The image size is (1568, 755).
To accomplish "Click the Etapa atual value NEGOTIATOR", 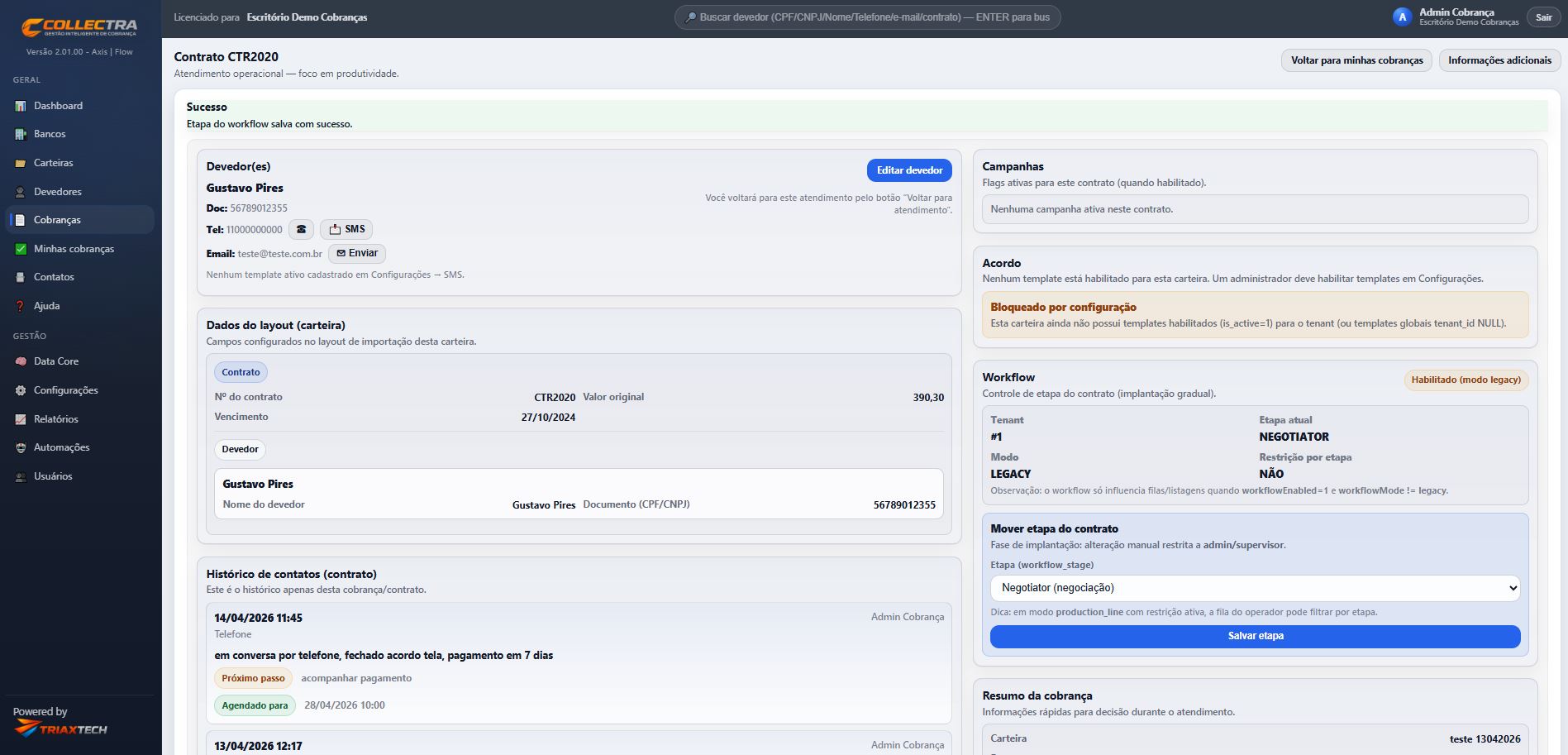I will tap(1294, 437).
